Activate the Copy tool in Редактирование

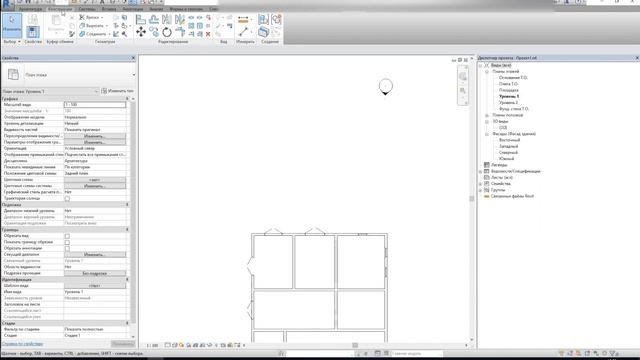click(154, 32)
